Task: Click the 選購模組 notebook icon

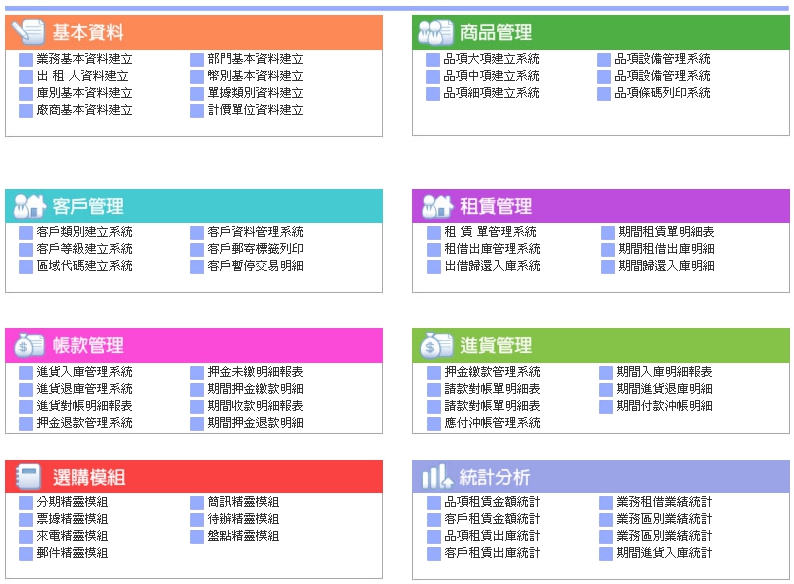Action: pyautogui.click(x=28, y=477)
